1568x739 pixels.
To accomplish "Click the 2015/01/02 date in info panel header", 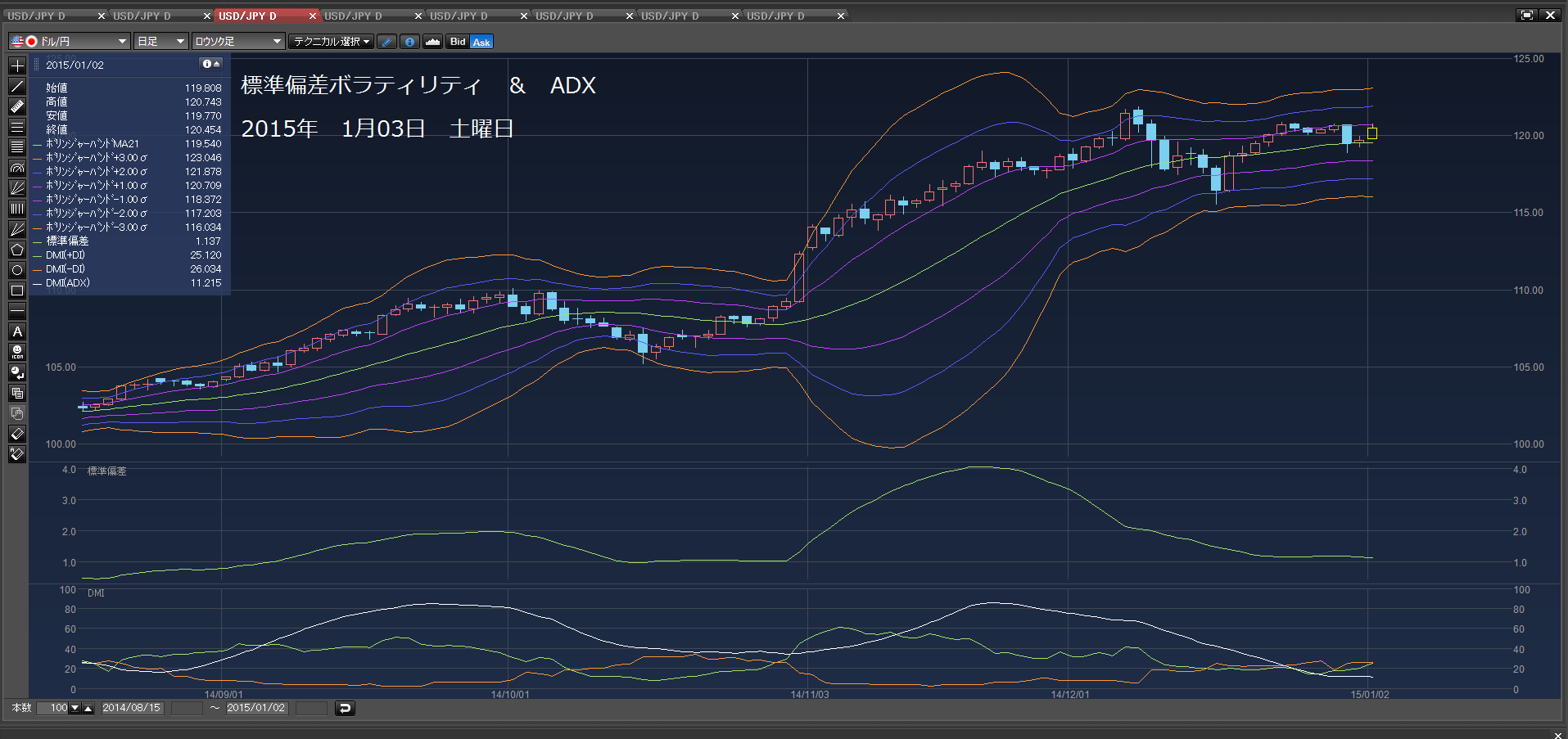I will tap(75, 65).
